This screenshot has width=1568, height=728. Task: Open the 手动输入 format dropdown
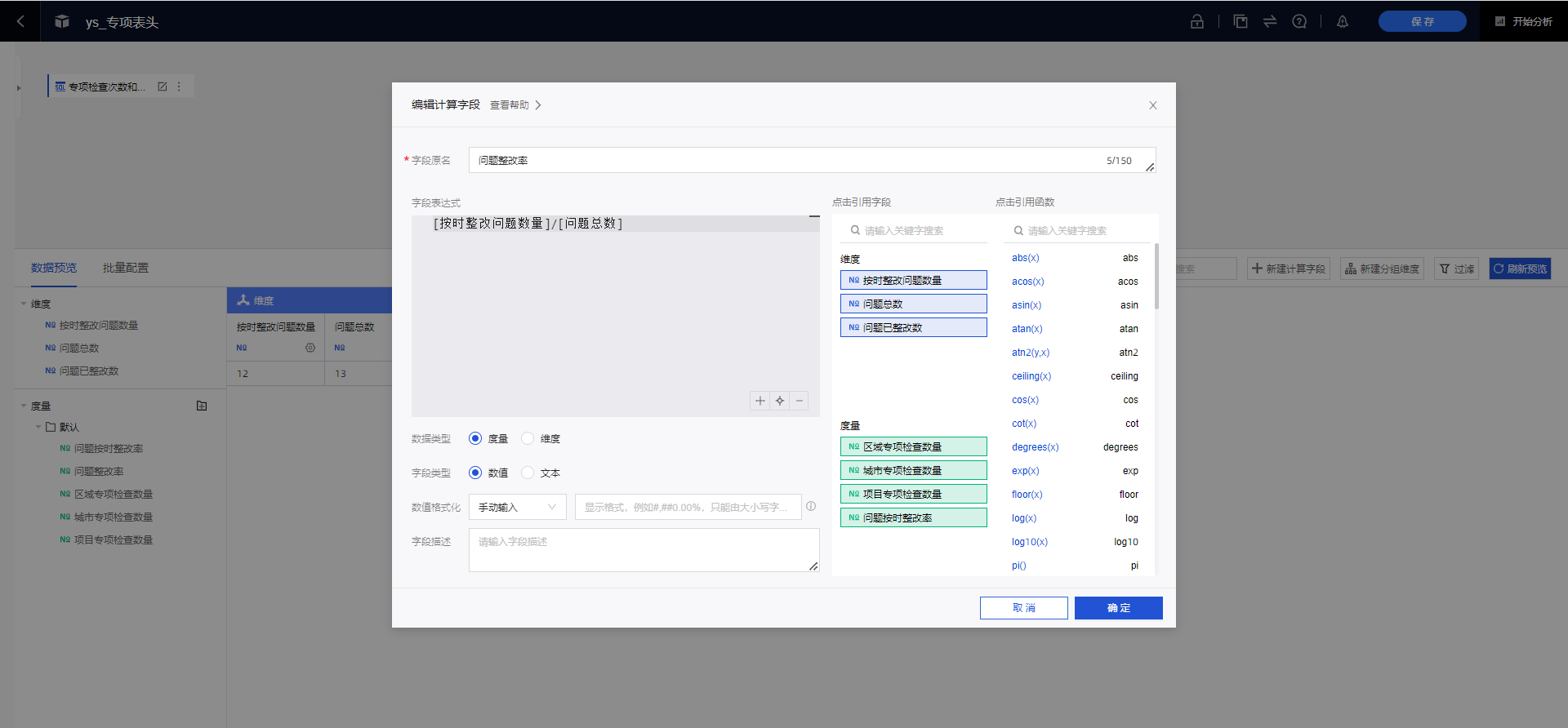pyautogui.click(x=518, y=507)
